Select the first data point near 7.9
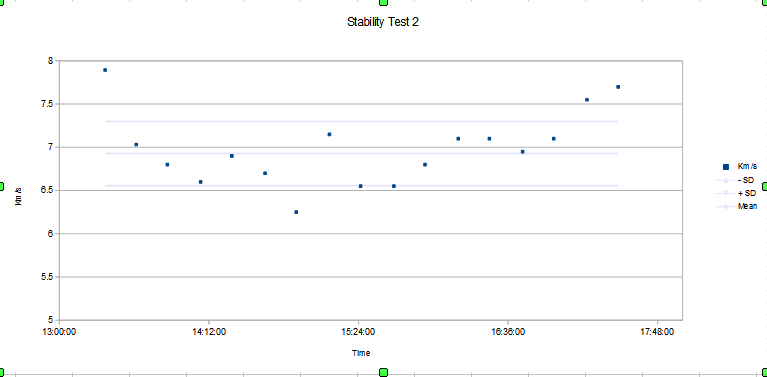Viewport: 767px width, 377px height. (105, 70)
